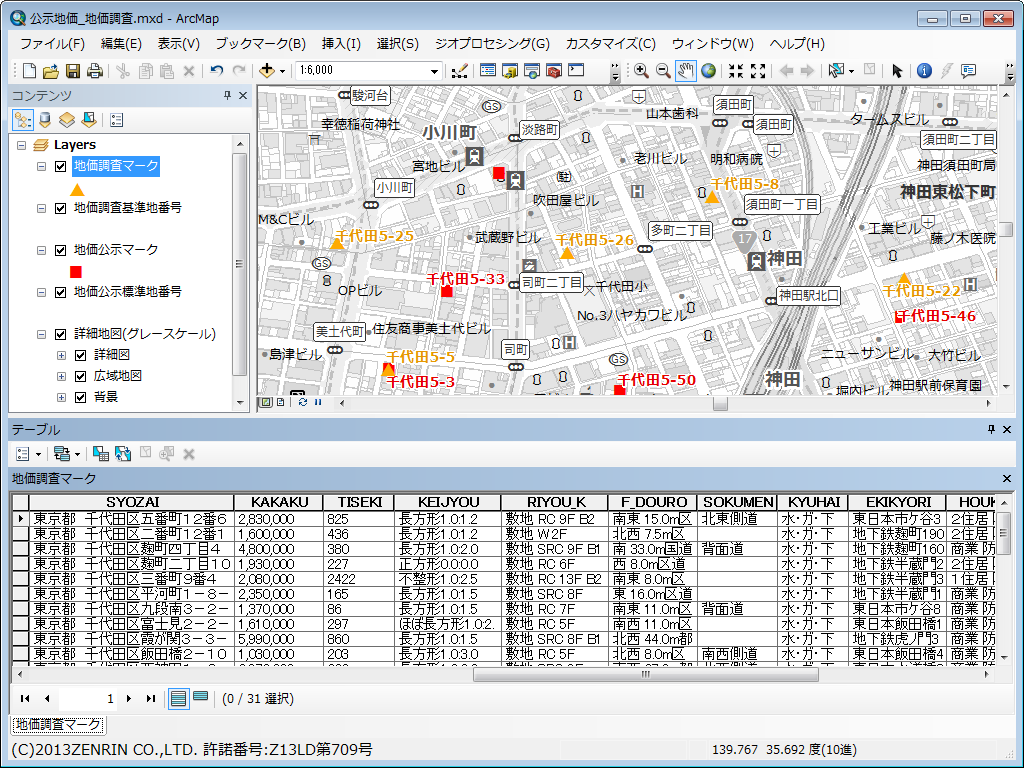
Task: Go to next record button
Action: coord(129,698)
